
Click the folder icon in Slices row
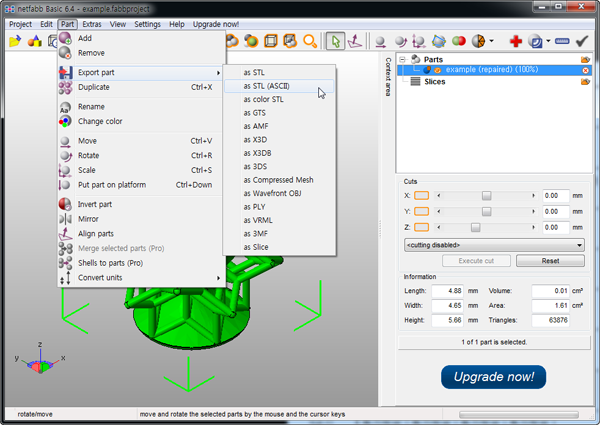coord(585,81)
